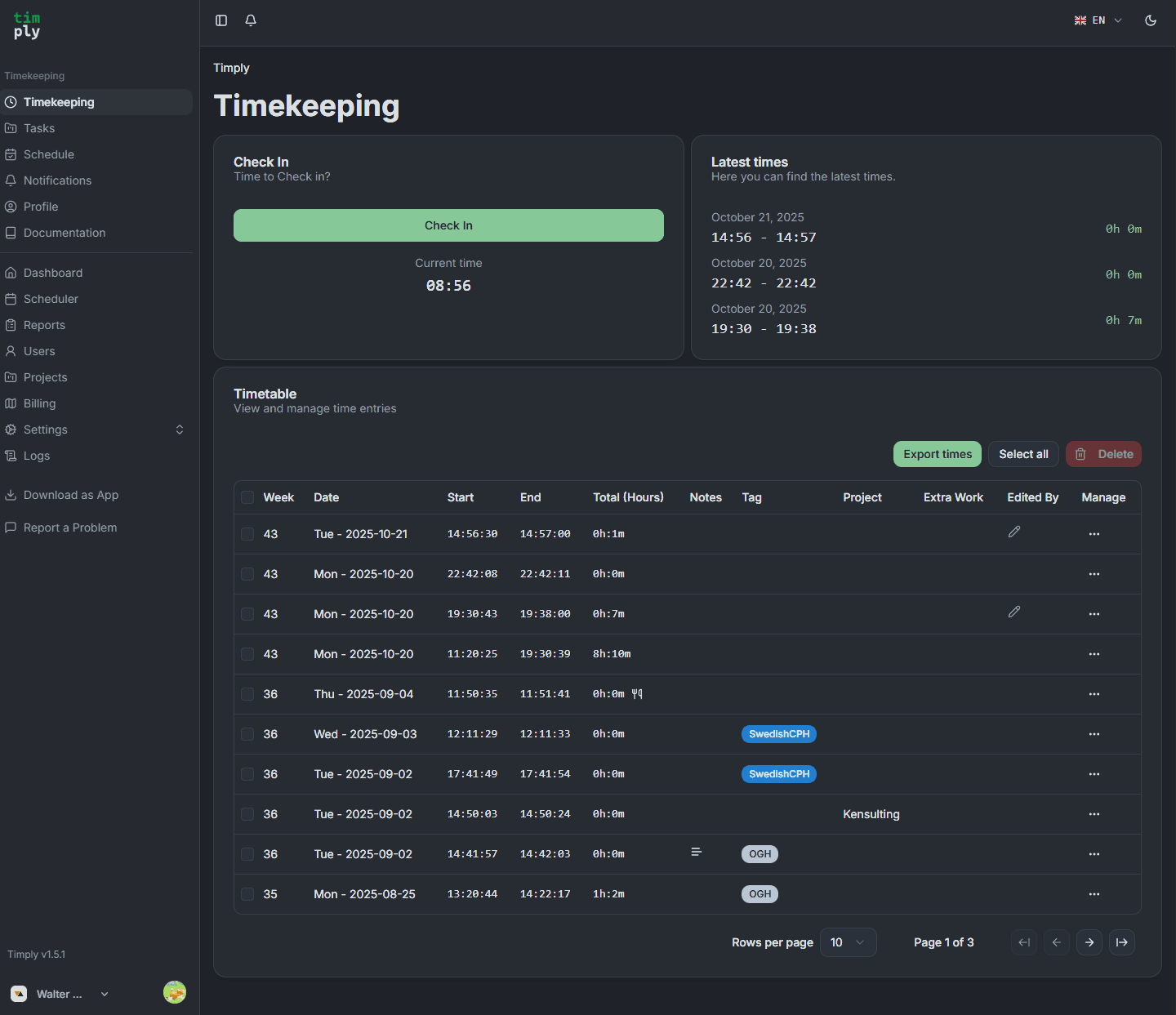Click the pencil icon in the 2025-10-21 row

pyautogui.click(x=1014, y=532)
